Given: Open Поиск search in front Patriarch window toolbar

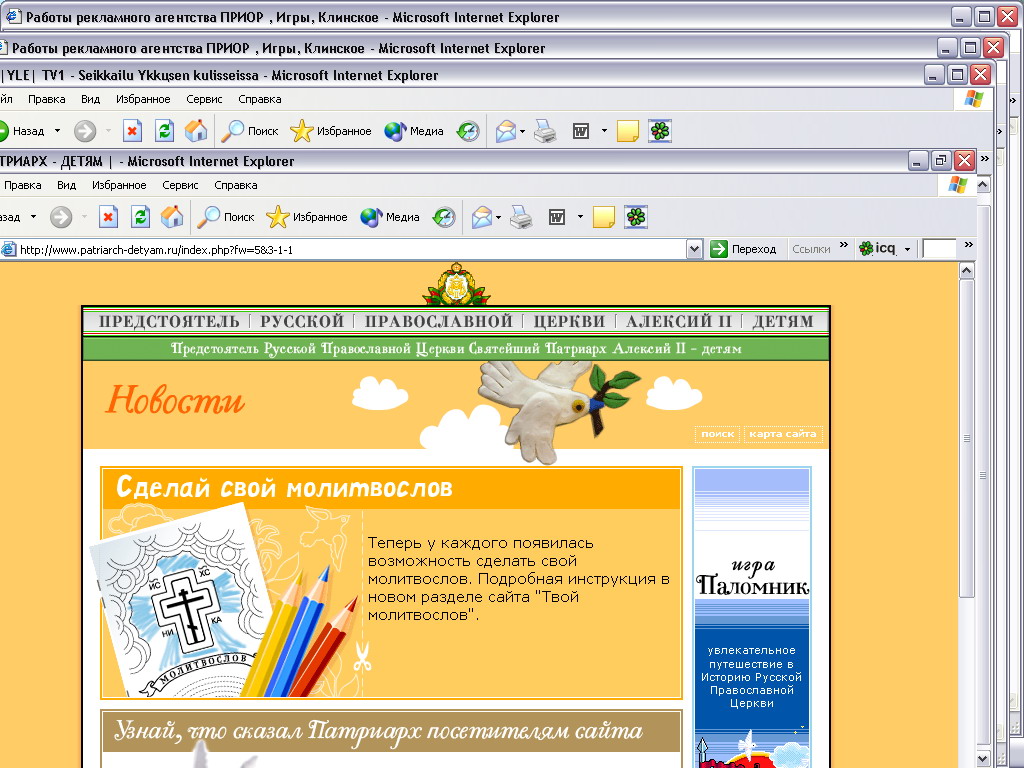Looking at the screenshot, I should [226, 217].
